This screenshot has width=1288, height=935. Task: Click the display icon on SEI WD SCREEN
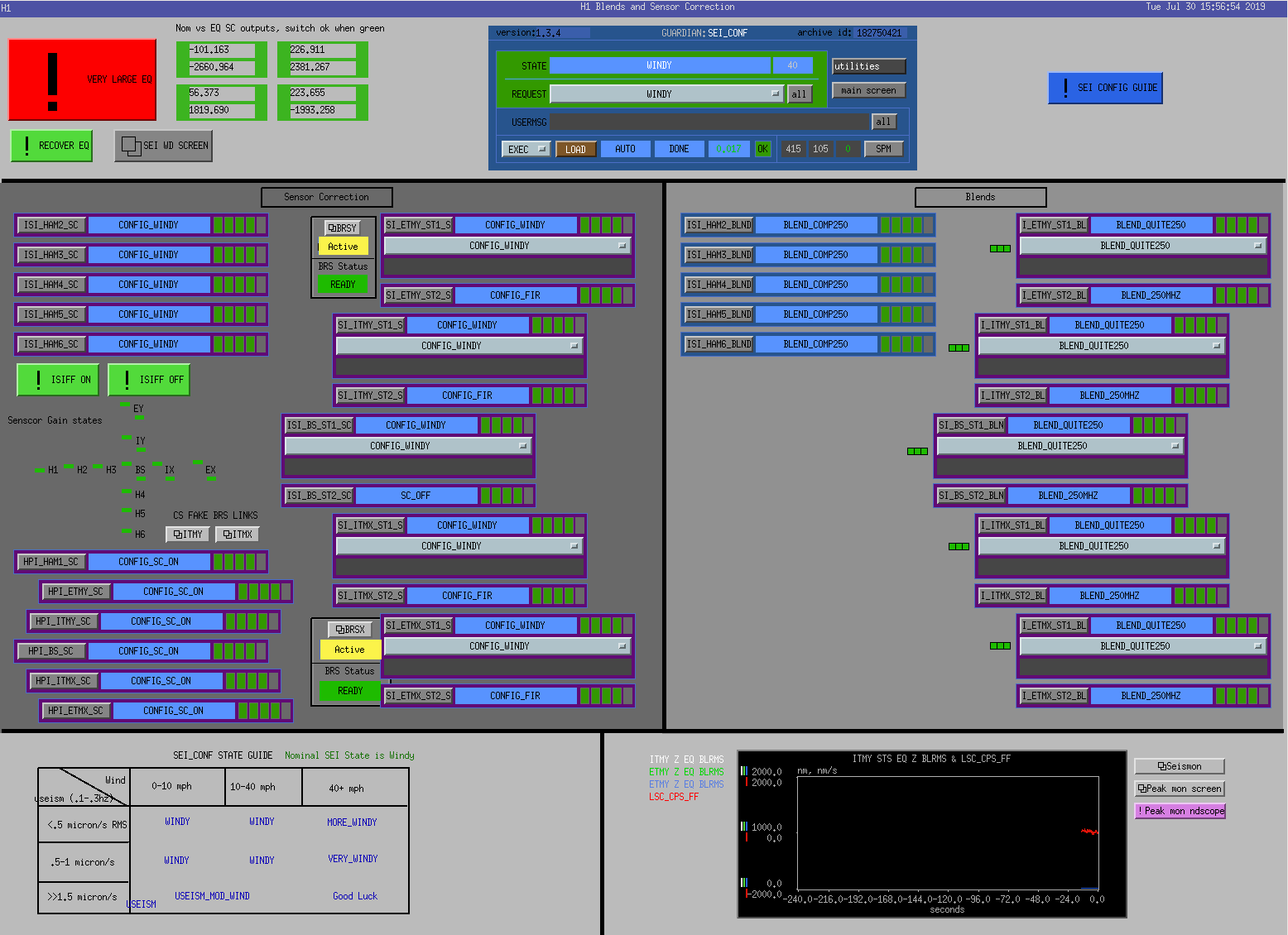pos(131,146)
